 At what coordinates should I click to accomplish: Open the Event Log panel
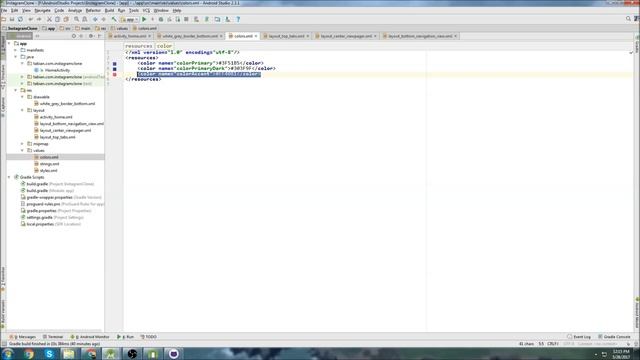pos(579,337)
